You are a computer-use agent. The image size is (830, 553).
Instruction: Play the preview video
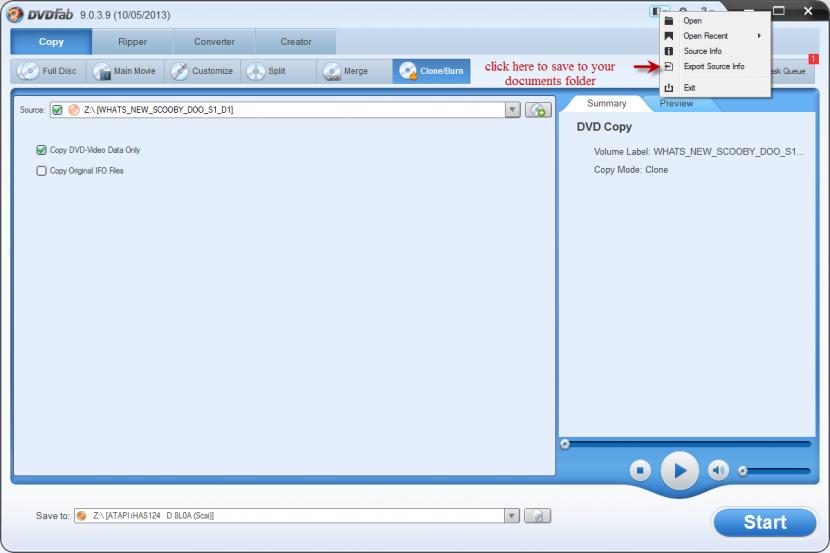(680, 470)
